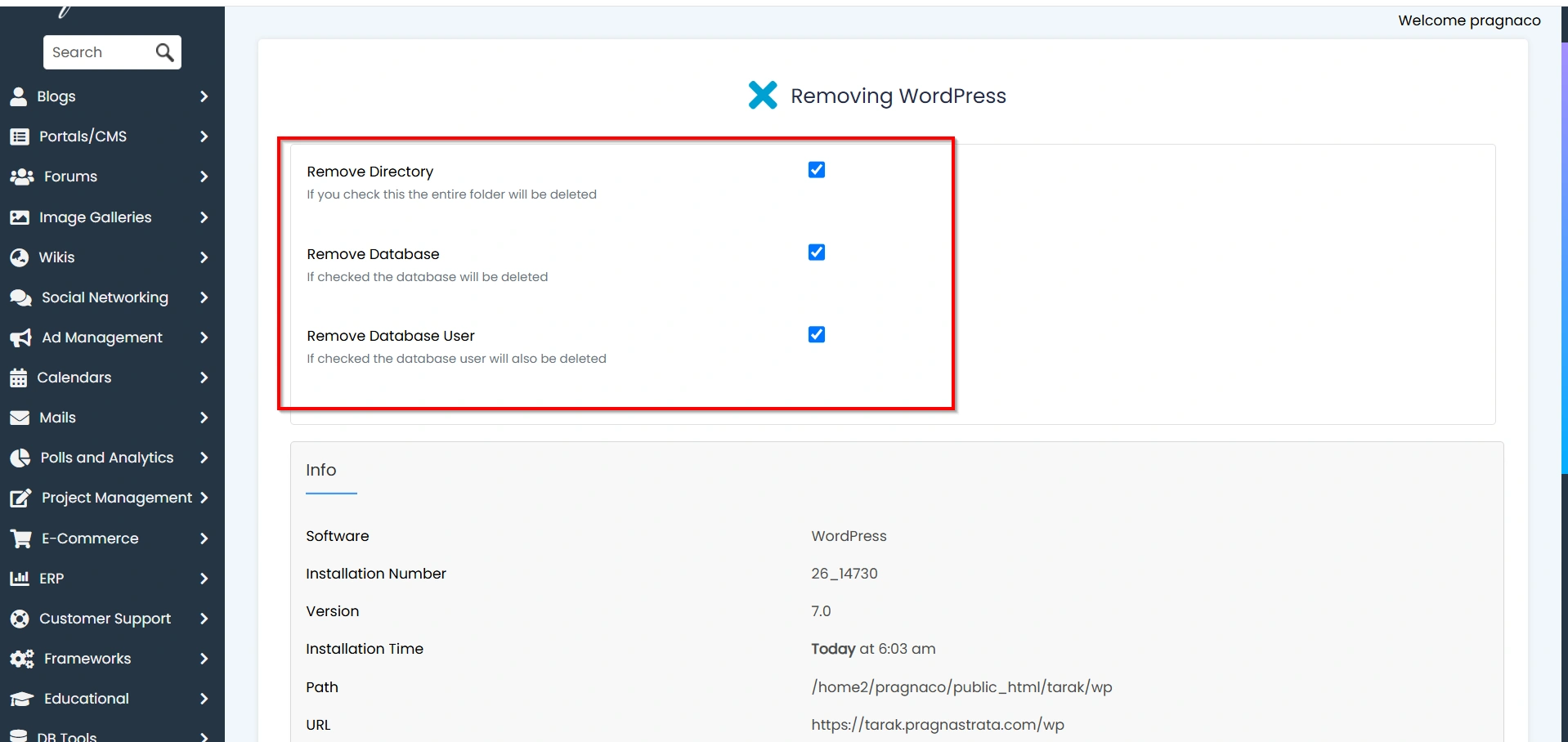Click the Image Galleries picture icon
The height and width of the screenshot is (742, 1568).
[x=20, y=217]
